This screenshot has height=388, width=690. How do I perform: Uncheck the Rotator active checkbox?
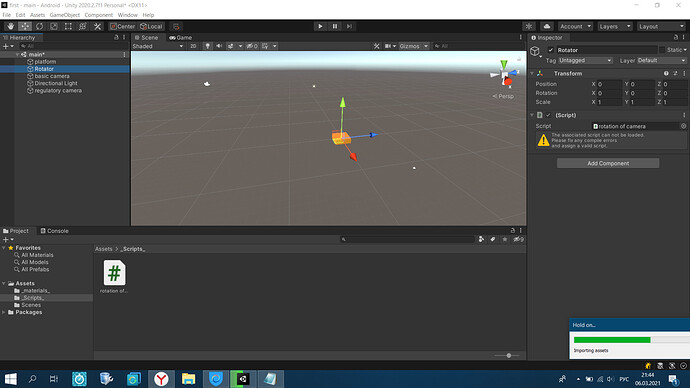(x=551, y=50)
